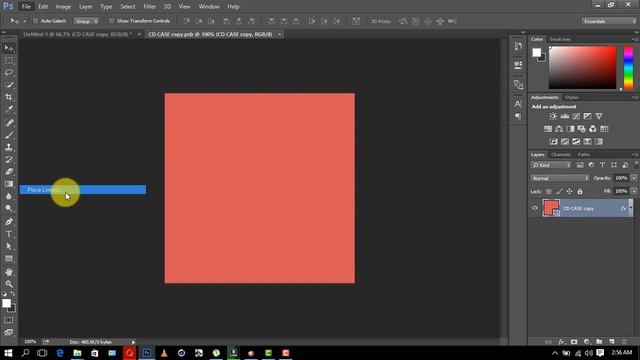Select the Move tool
The width and height of the screenshot is (640, 360).
[9, 48]
